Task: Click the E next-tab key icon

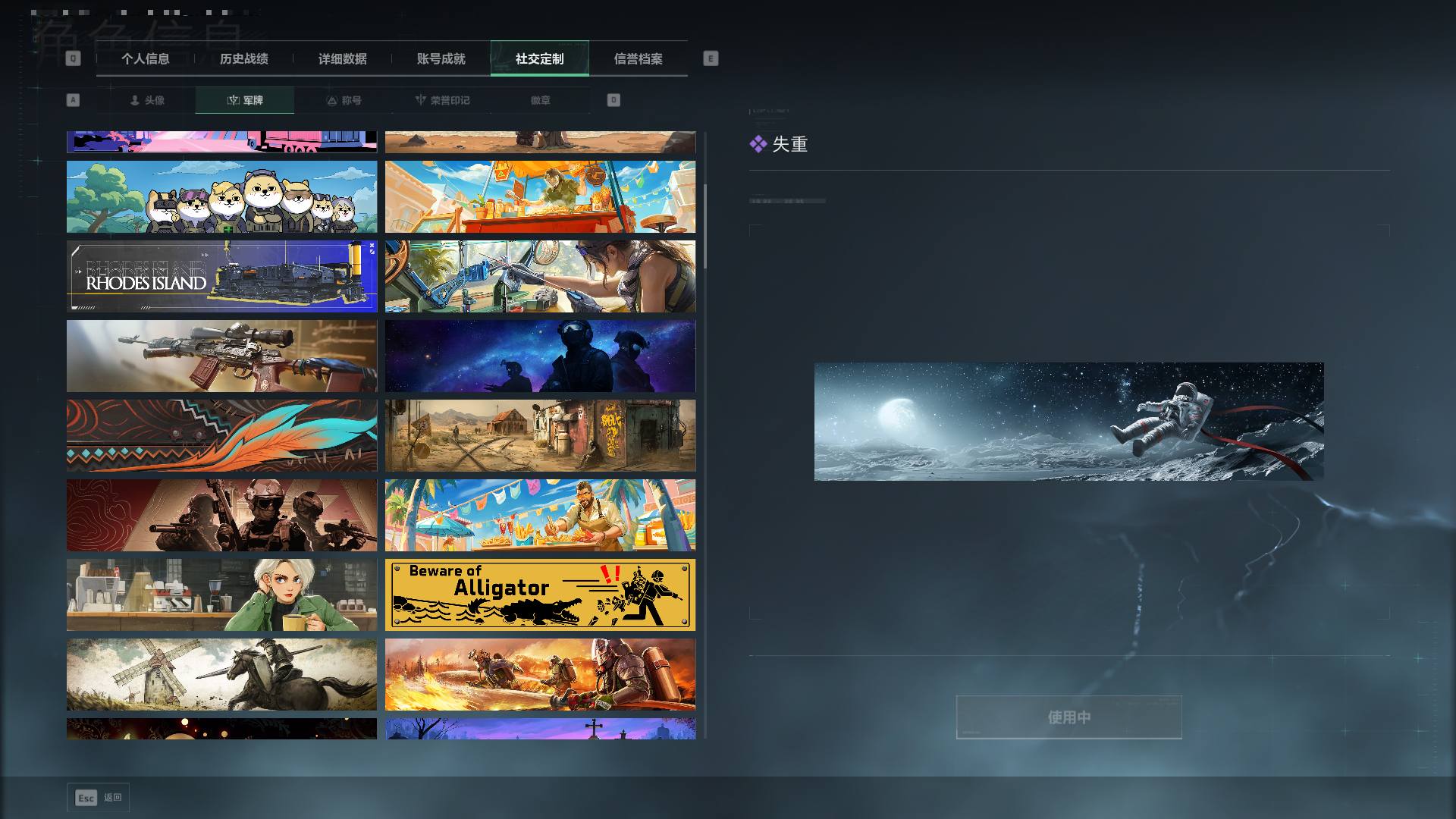Action: (x=711, y=58)
